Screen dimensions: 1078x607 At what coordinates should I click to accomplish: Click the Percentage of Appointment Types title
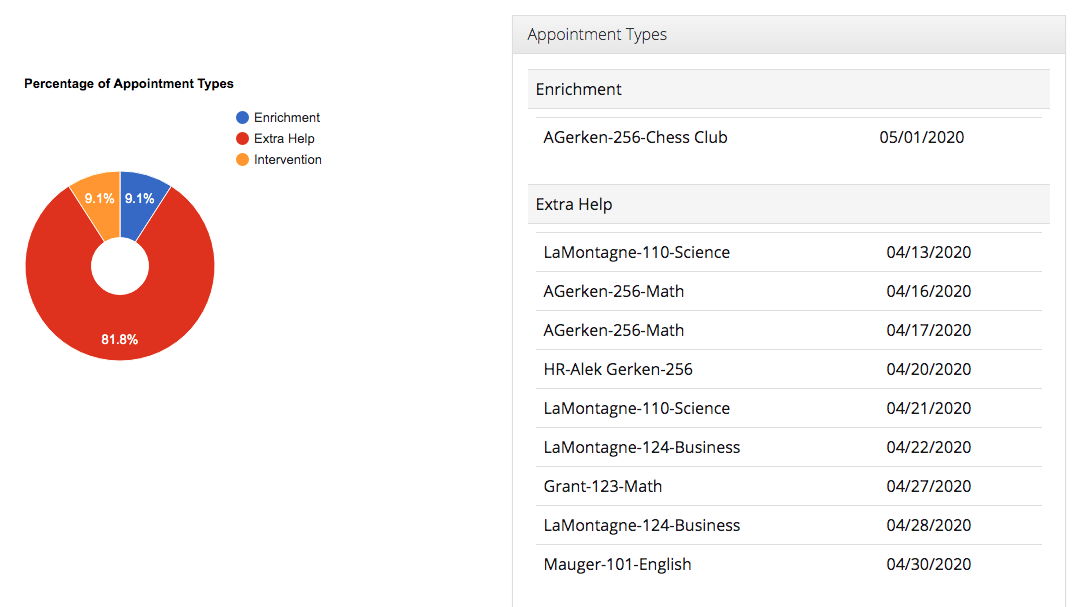point(129,84)
